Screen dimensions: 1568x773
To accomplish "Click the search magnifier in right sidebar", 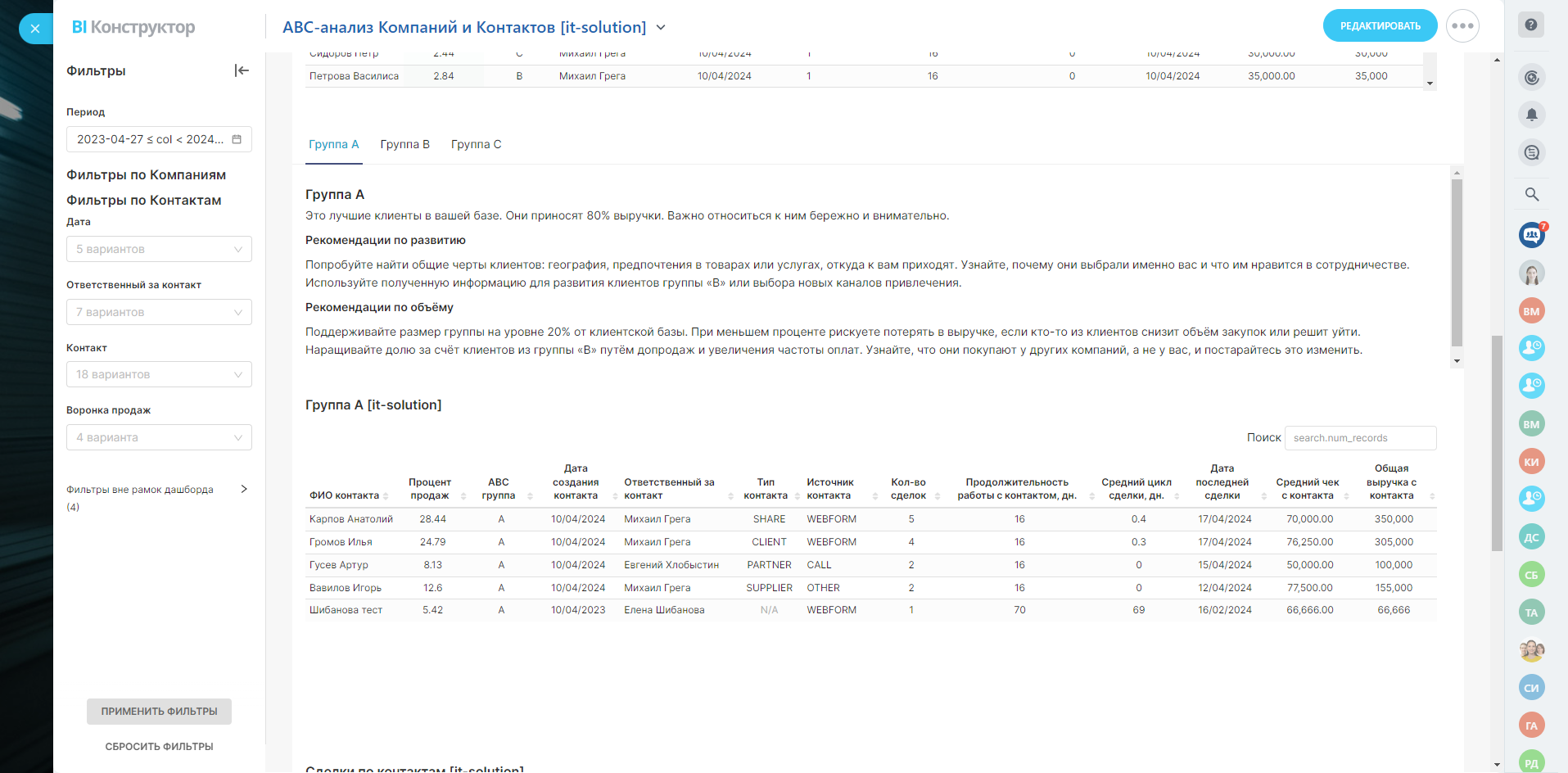I will point(1531,194).
